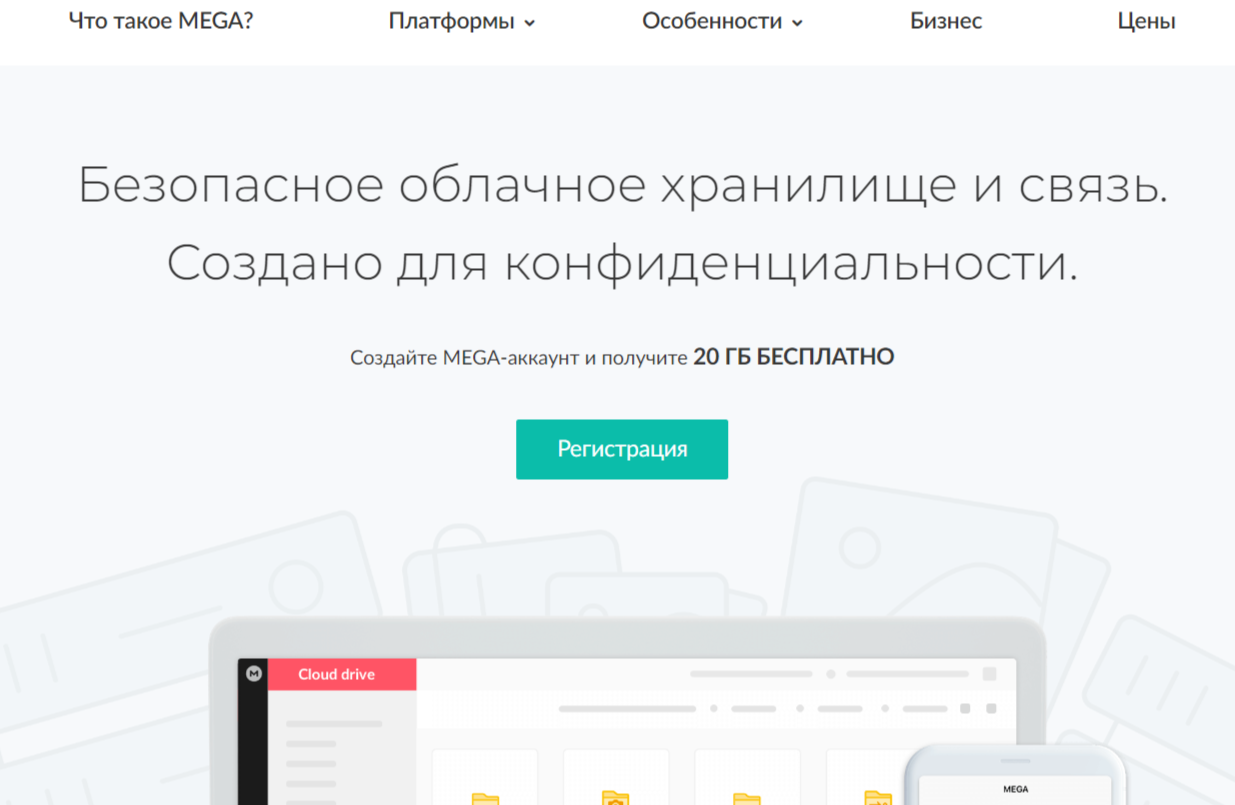Click the MEGA logo icon in laptop mockup
The height and width of the screenshot is (805, 1235).
pyautogui.click(x=253, y=674)
